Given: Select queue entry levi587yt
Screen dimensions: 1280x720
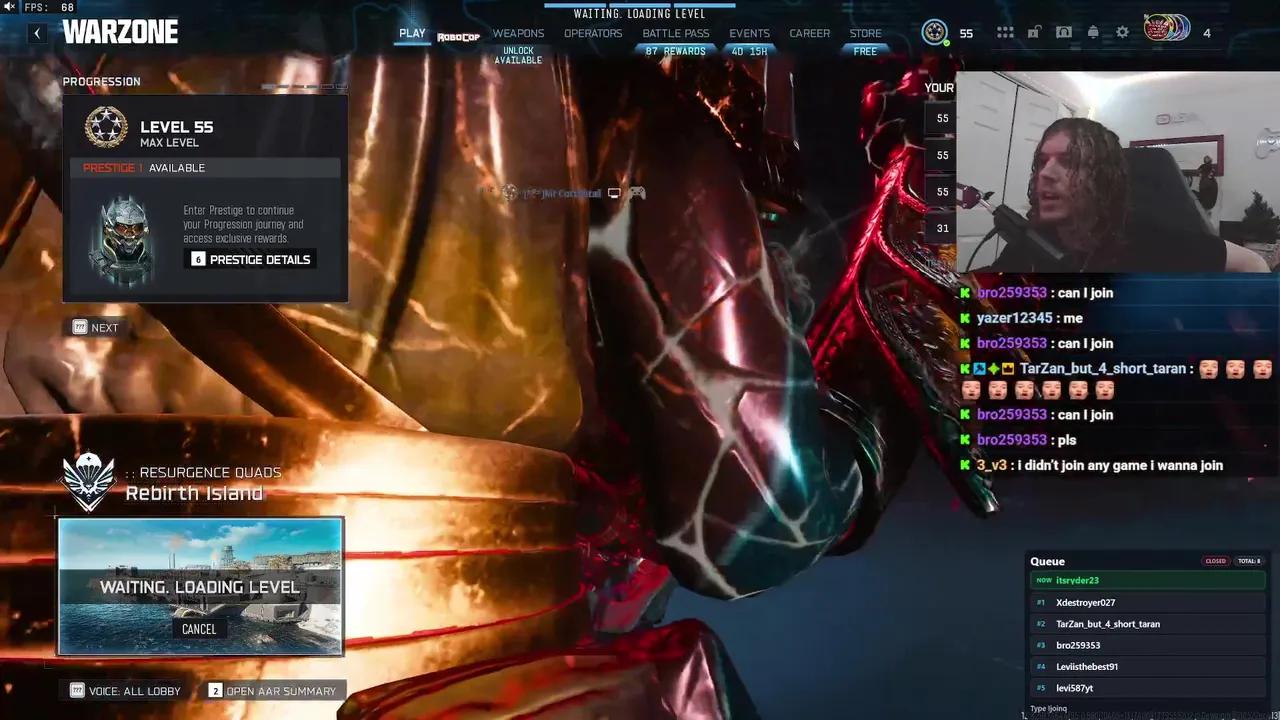Looking at the screenshot, I should [x=1147, y=688].
